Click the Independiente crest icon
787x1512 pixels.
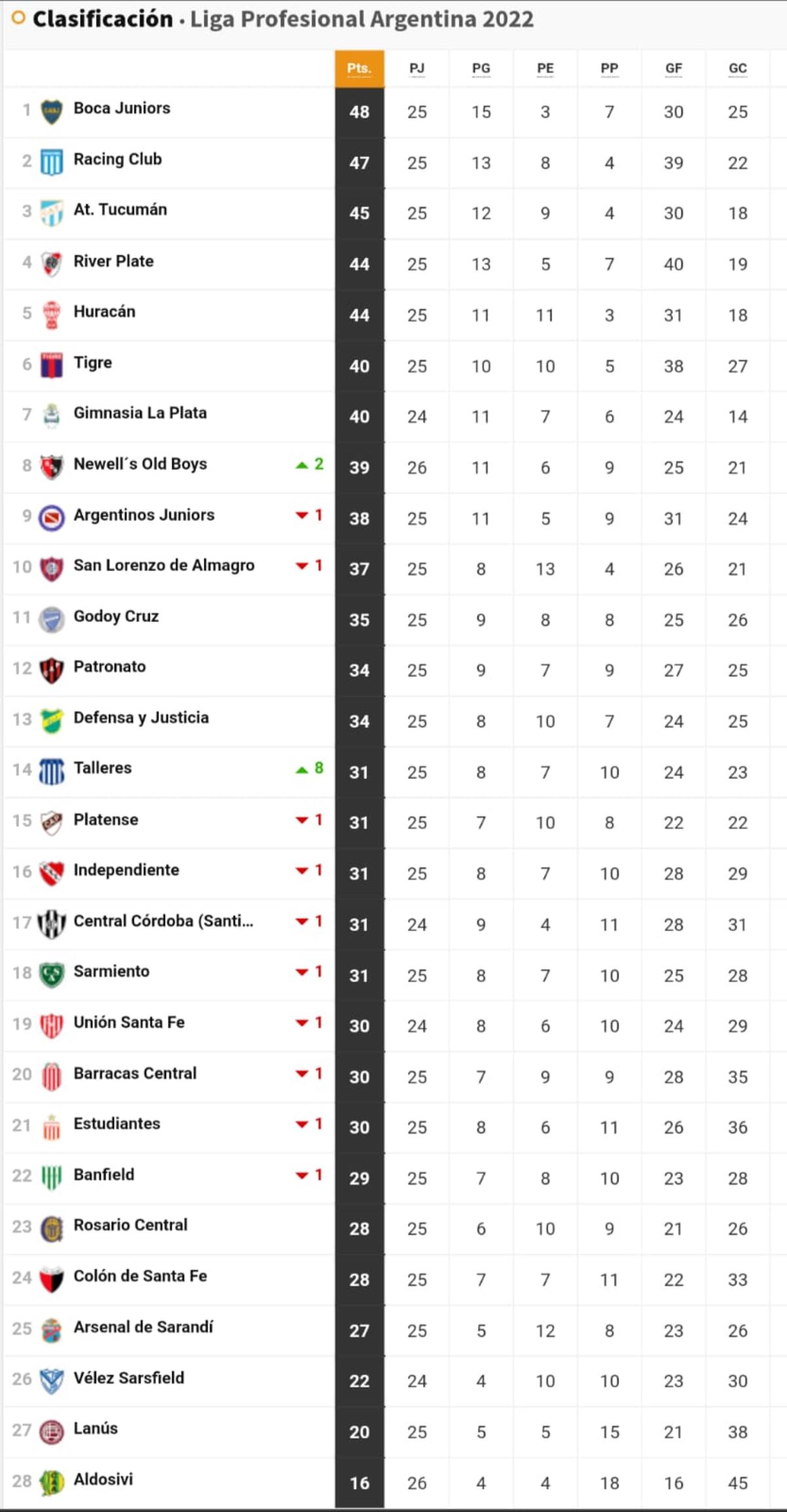point(51,872)
